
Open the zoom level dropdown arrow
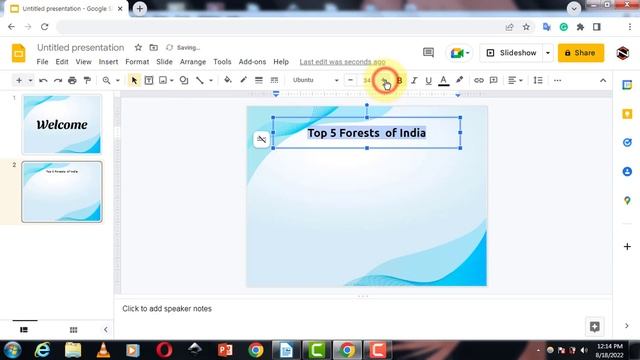tap(118, 80)
